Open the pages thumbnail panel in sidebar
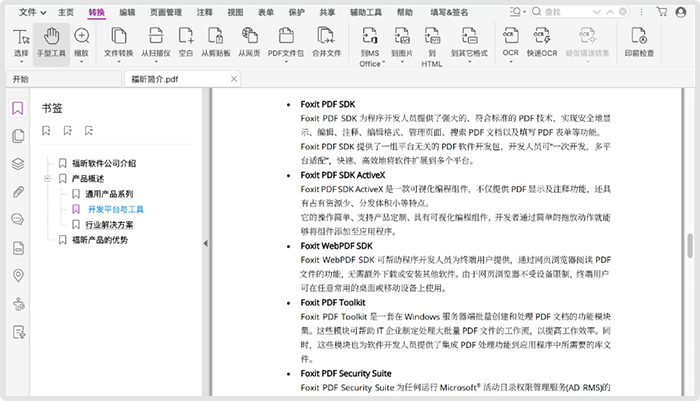 [18, 136]
